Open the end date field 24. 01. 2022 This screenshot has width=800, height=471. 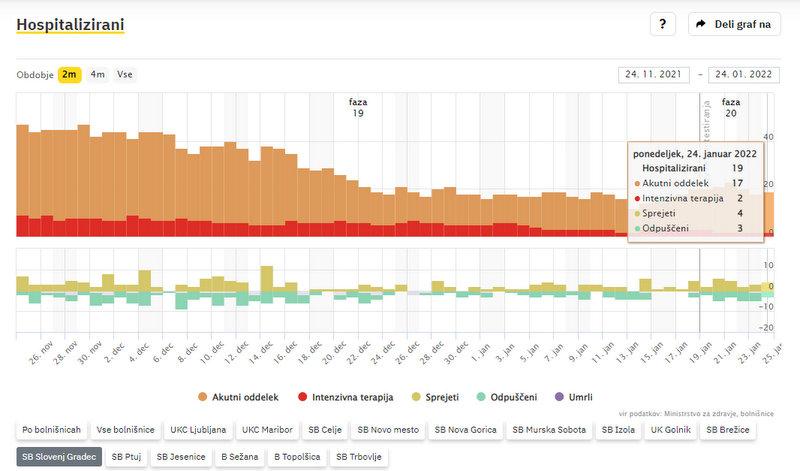(x=744, y=74)
